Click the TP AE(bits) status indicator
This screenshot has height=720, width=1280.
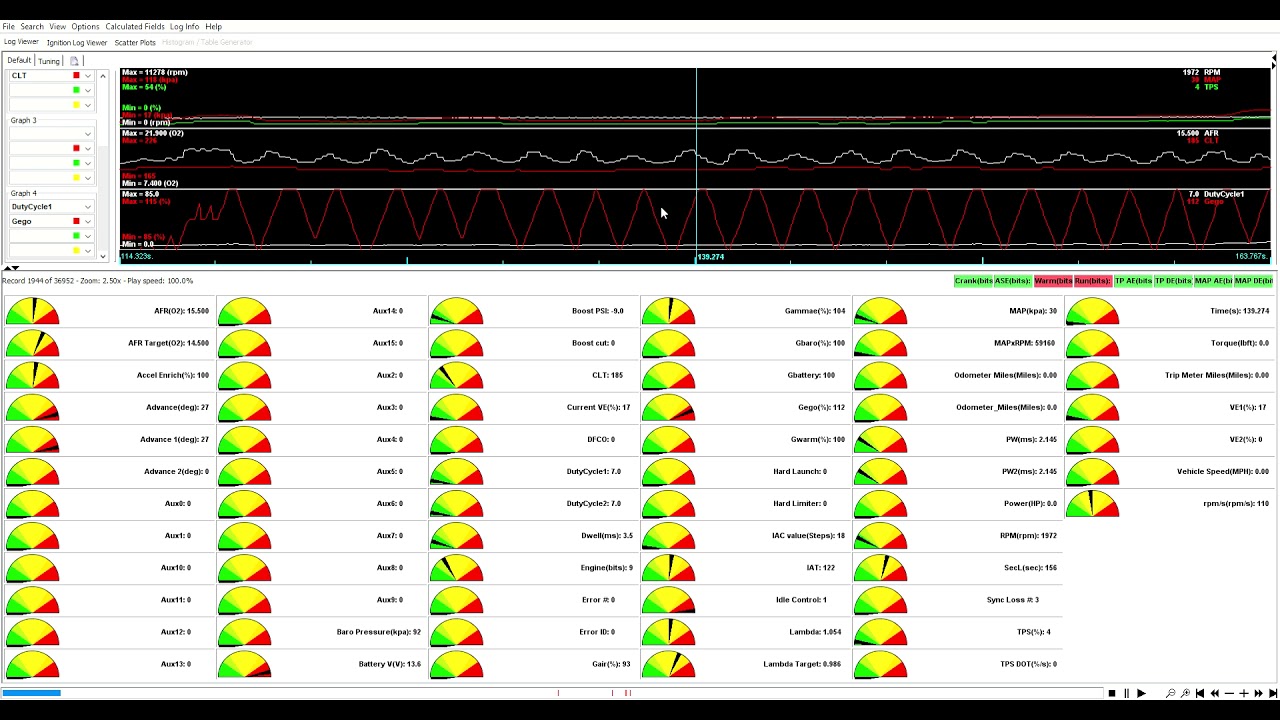tap(1133, 281)
